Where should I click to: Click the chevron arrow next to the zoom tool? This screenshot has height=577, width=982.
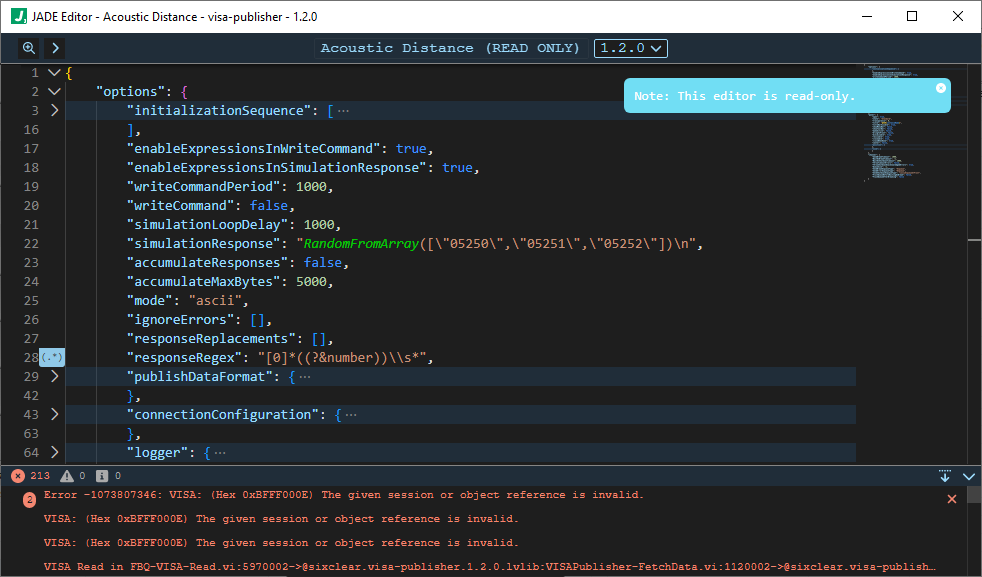coord(55,47)
